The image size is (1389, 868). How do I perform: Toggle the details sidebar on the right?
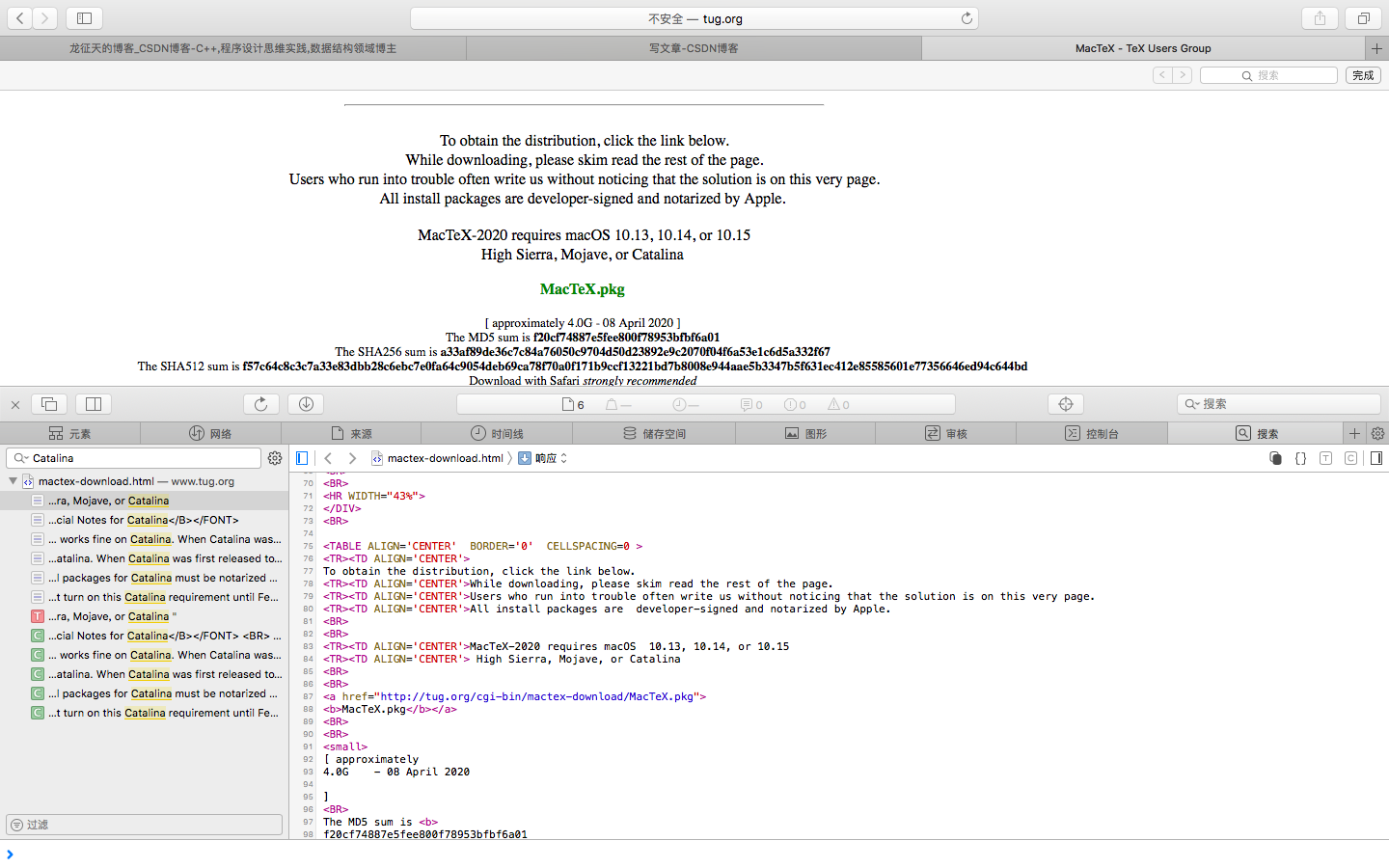[1376, 458]
